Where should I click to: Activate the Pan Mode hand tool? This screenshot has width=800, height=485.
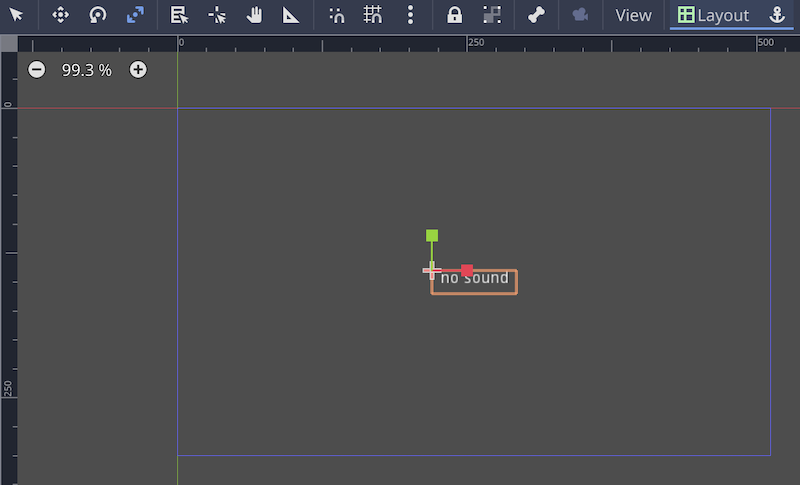click(x=254, y=15)
